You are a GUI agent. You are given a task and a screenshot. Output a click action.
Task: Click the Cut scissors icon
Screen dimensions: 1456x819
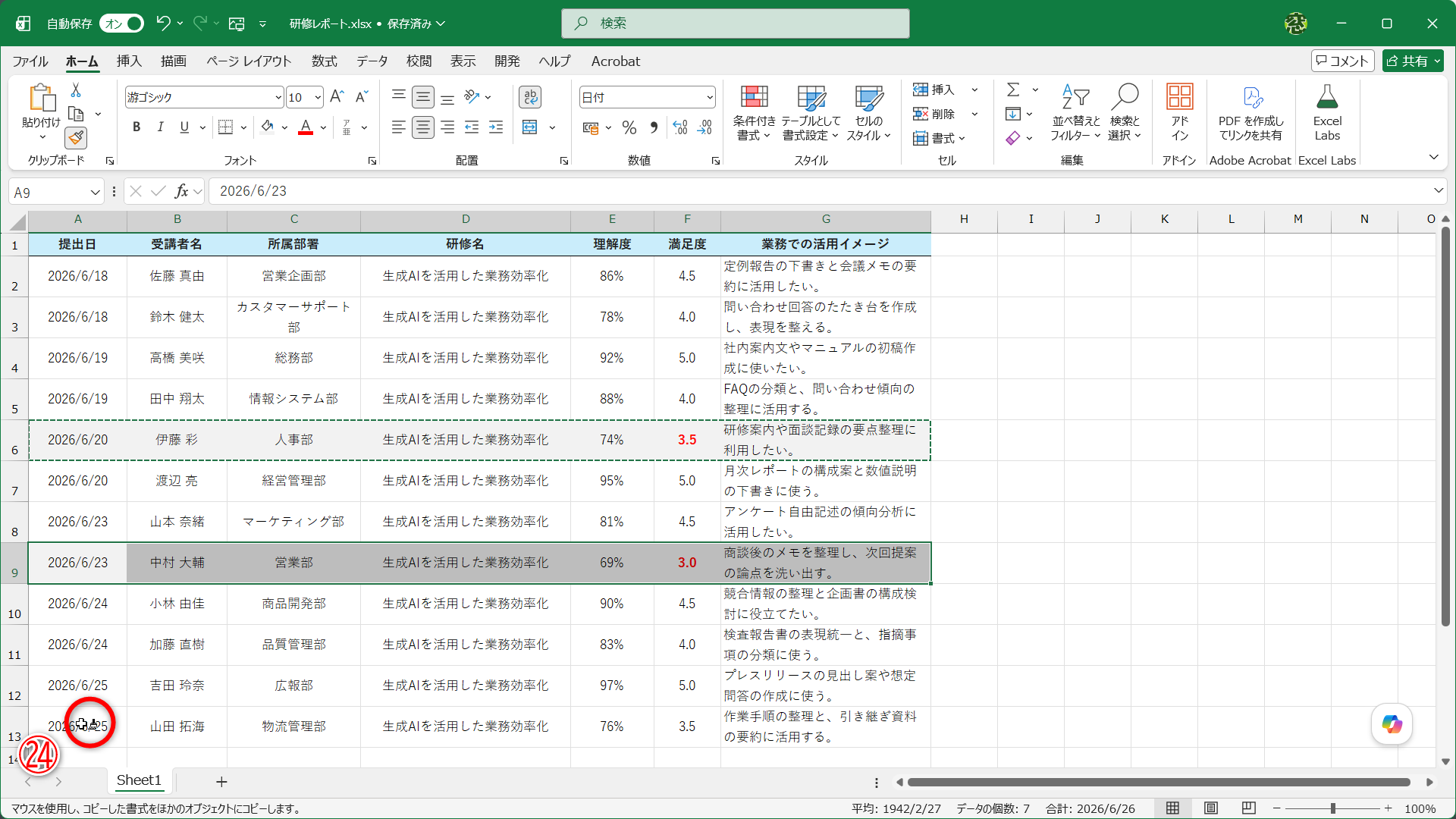click(76, 90)
